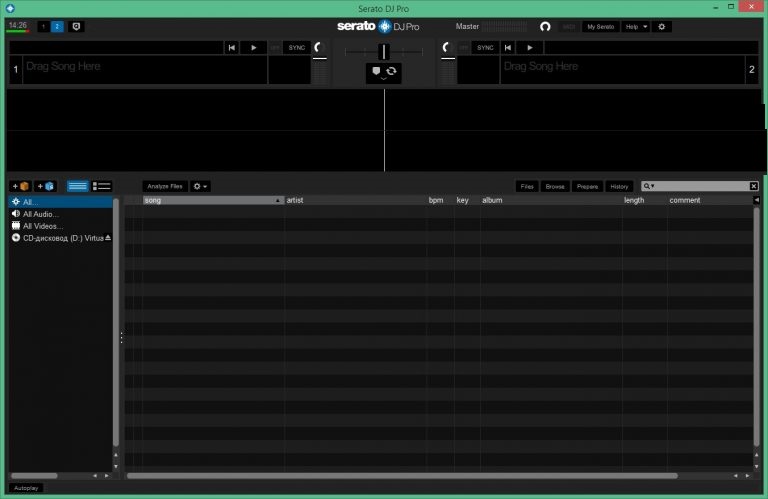Viewport: 768px width, 499px height.
Task: Add a new crate
Action: click(21, 186)
